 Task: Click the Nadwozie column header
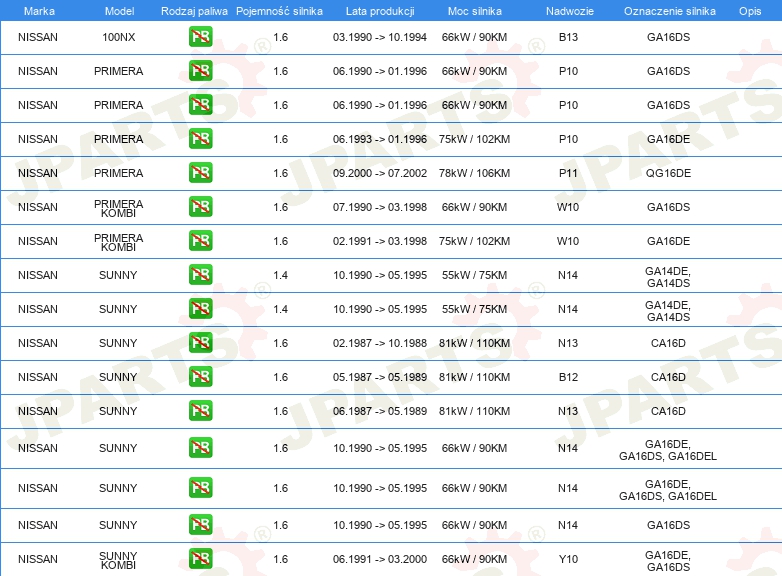570,11
